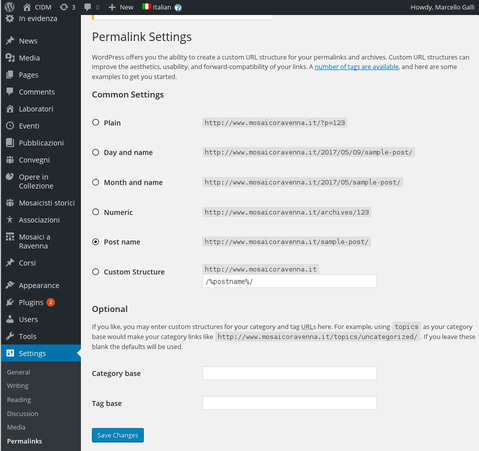Click the WordPress logo icon
479x451 pixels.
[10, 7]
